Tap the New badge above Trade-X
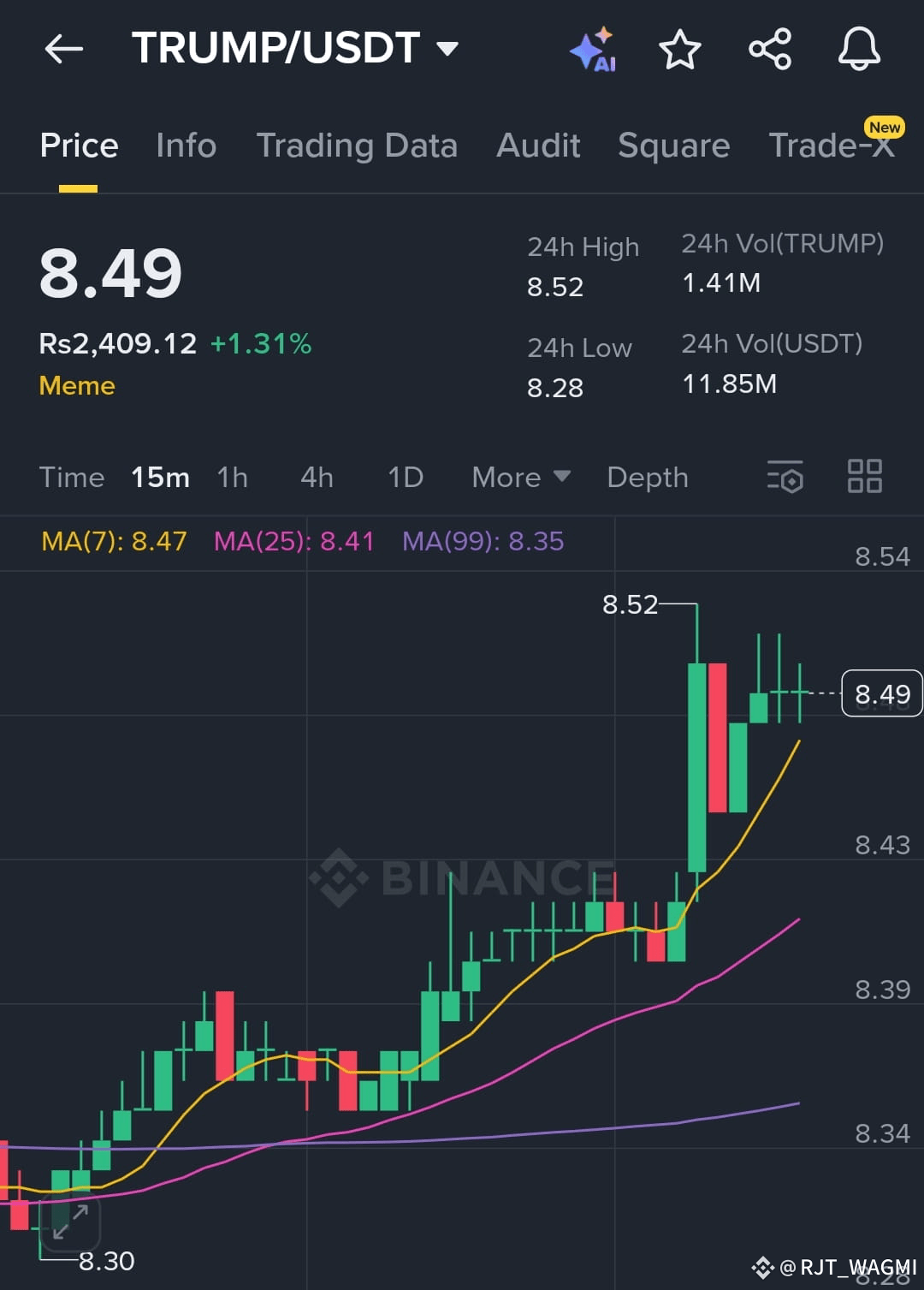This screenshot has width=924, height=1290. pos(884,128)
